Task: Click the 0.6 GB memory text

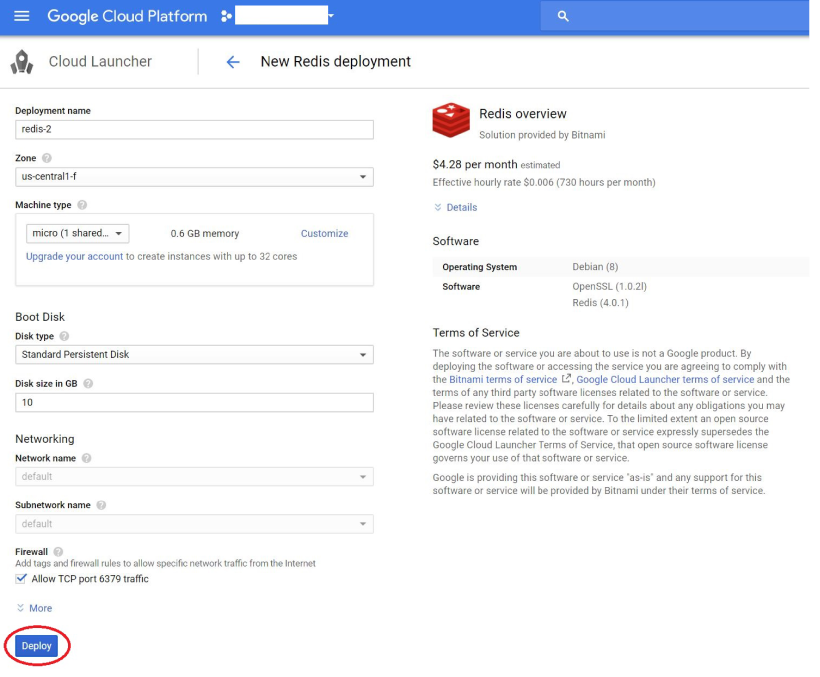Action: click(x=204, y=234)
